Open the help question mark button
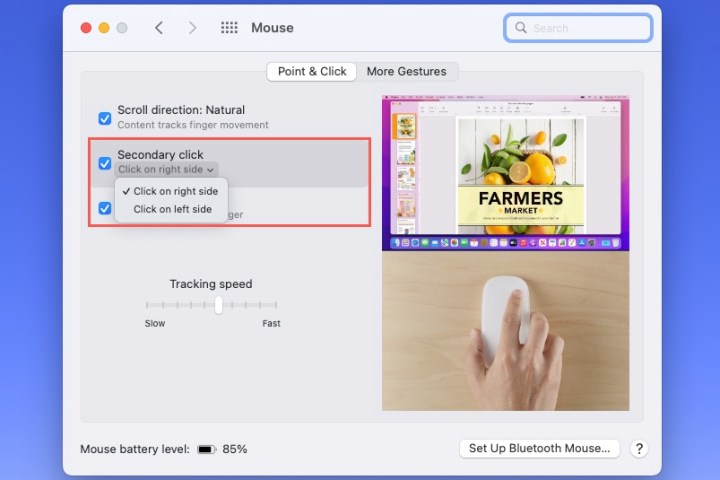The height and width of the screenshot is (480, 720). point(639,448)
